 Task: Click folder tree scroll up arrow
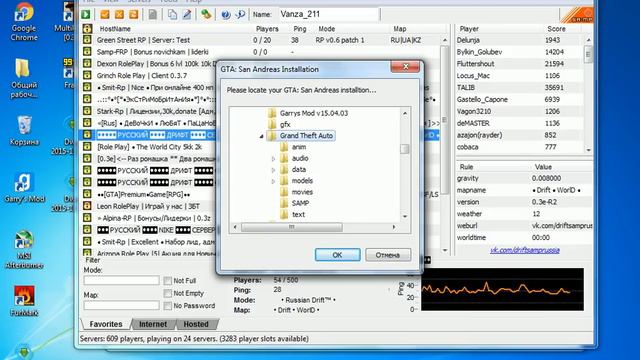tap(405, 113)
